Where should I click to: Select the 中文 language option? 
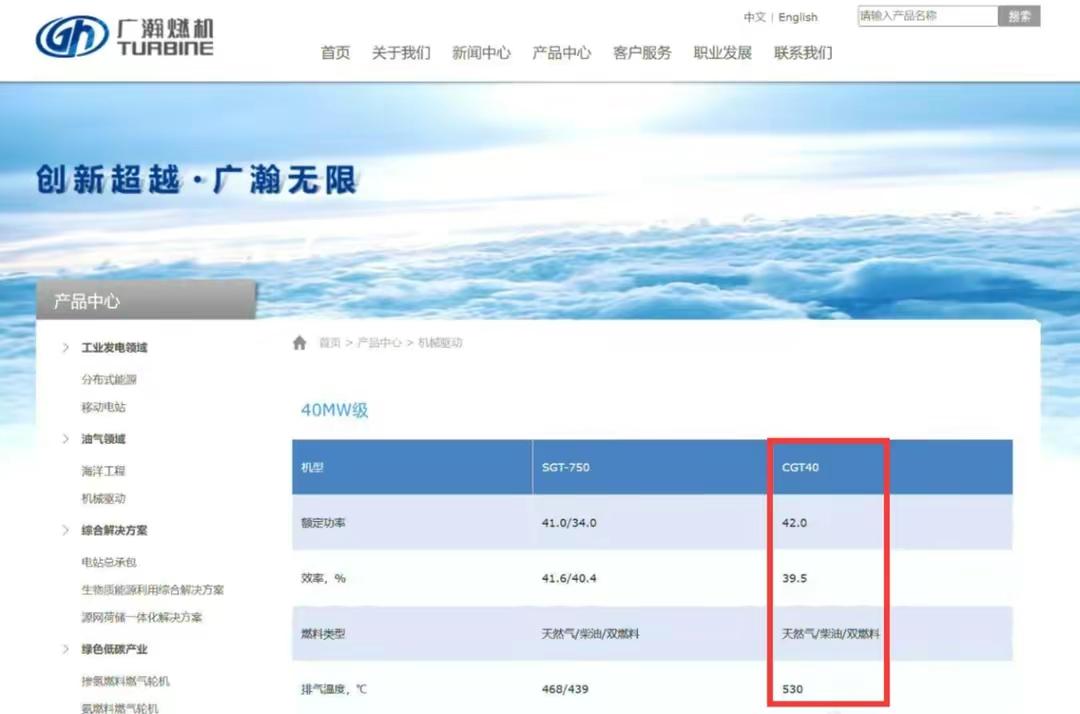753,17
